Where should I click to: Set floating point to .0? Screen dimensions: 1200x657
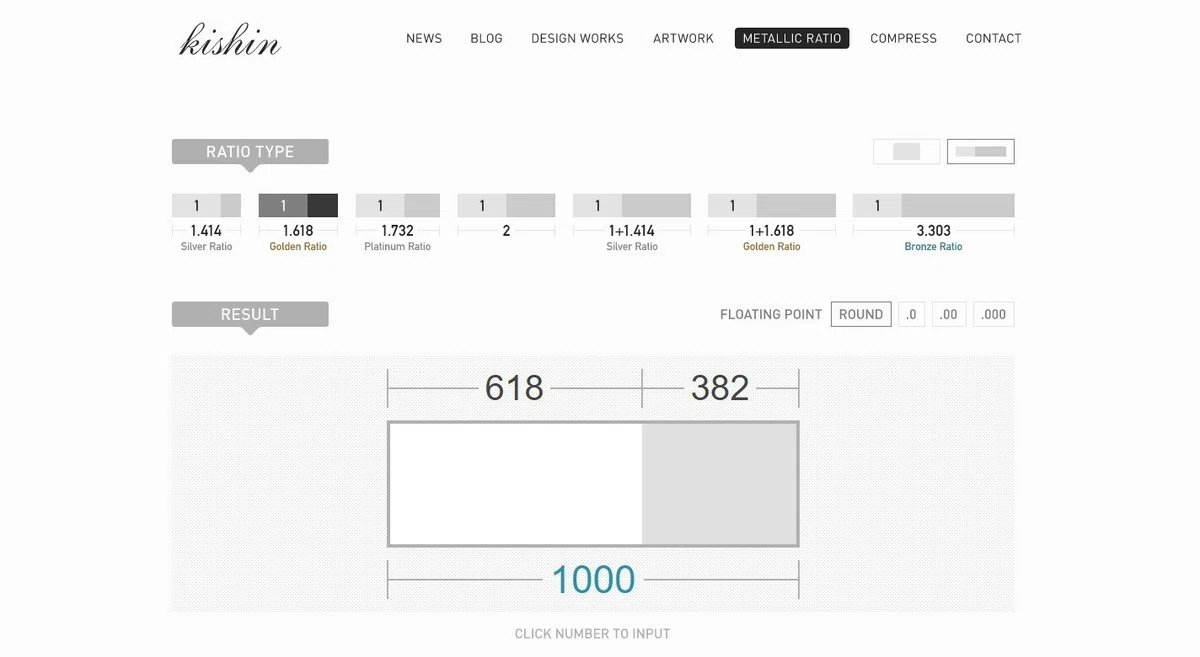pyautogui.click(x=911, y=314)
